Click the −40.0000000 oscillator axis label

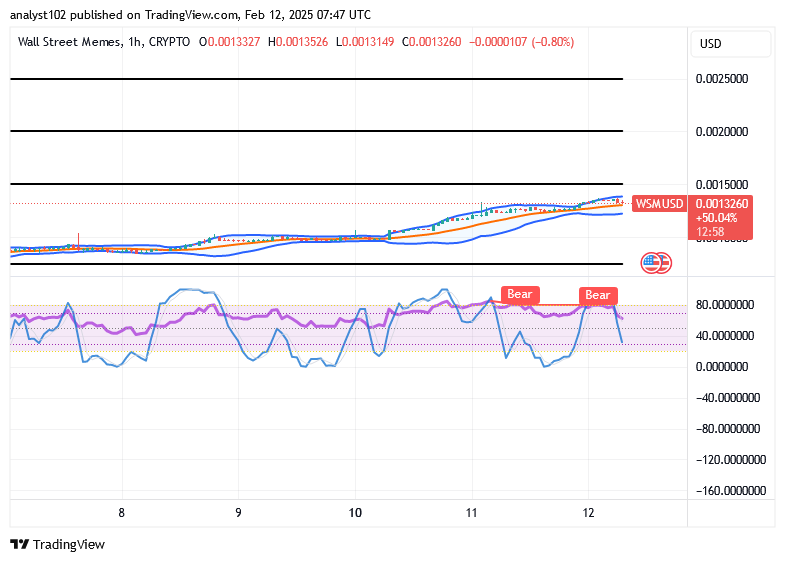(728, 398)
